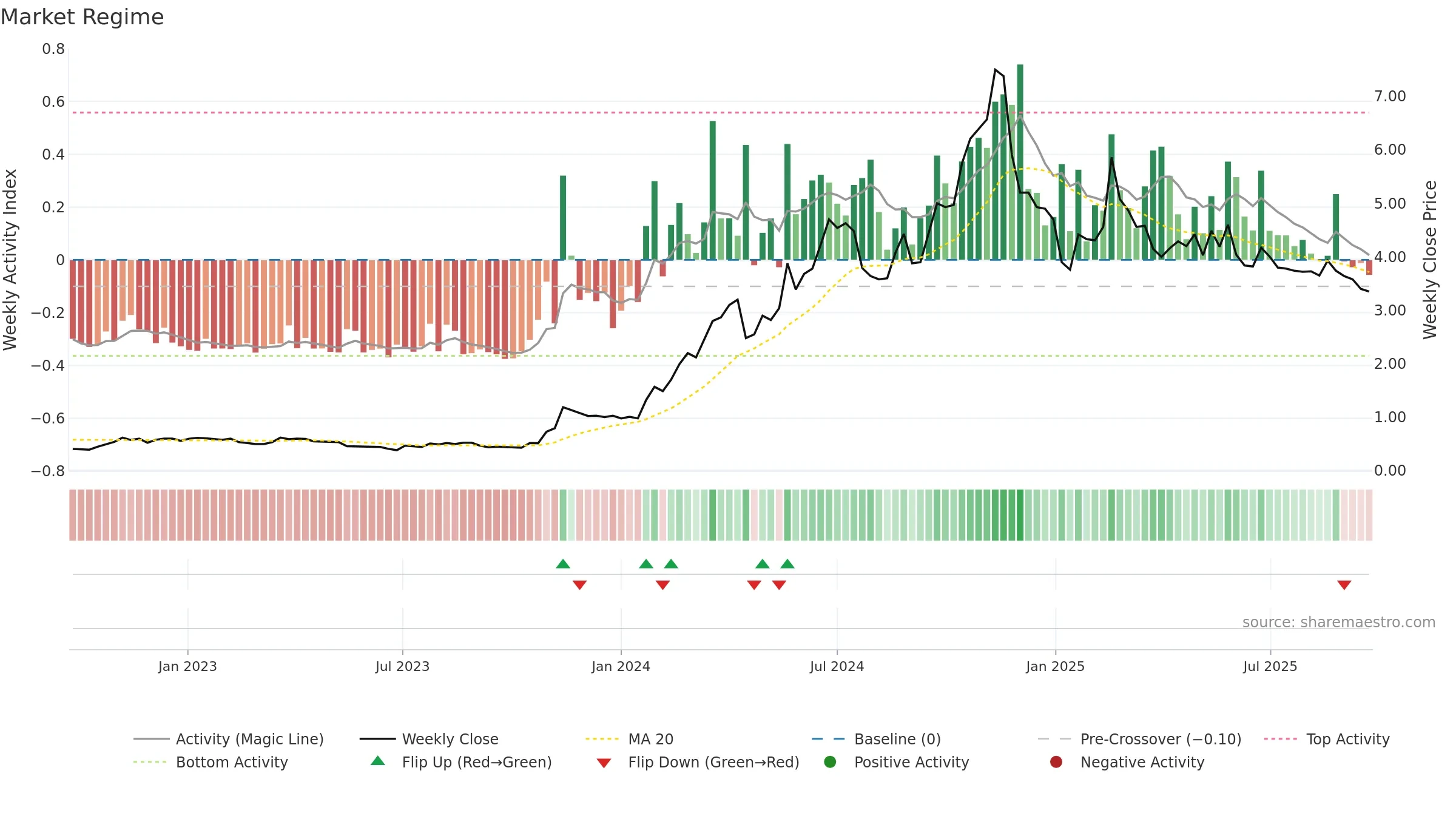Click the Jul 2025 axis label
This screenshot has height=819, width=1456.
coord(1270,666)
